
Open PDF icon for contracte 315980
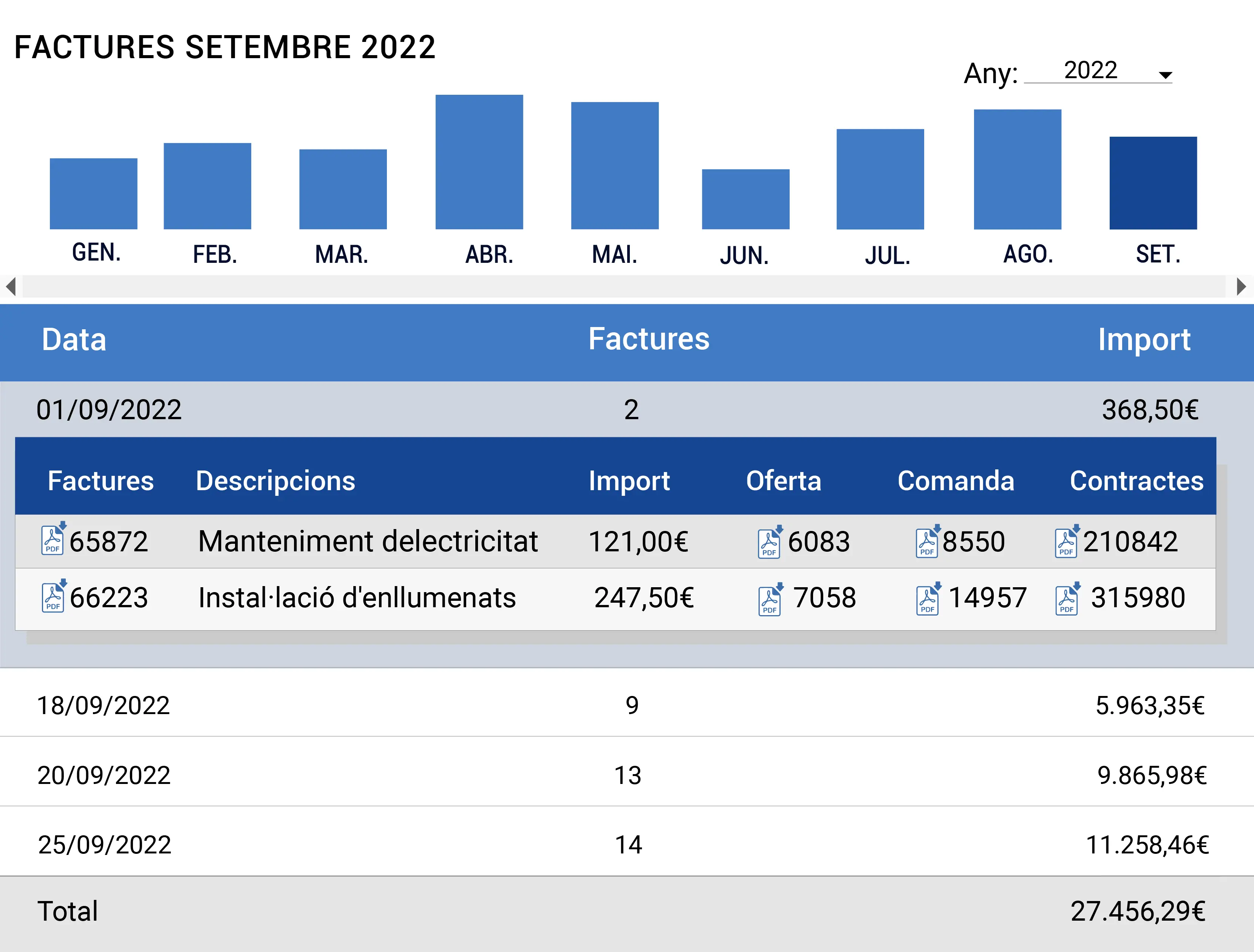(1067, 599)
